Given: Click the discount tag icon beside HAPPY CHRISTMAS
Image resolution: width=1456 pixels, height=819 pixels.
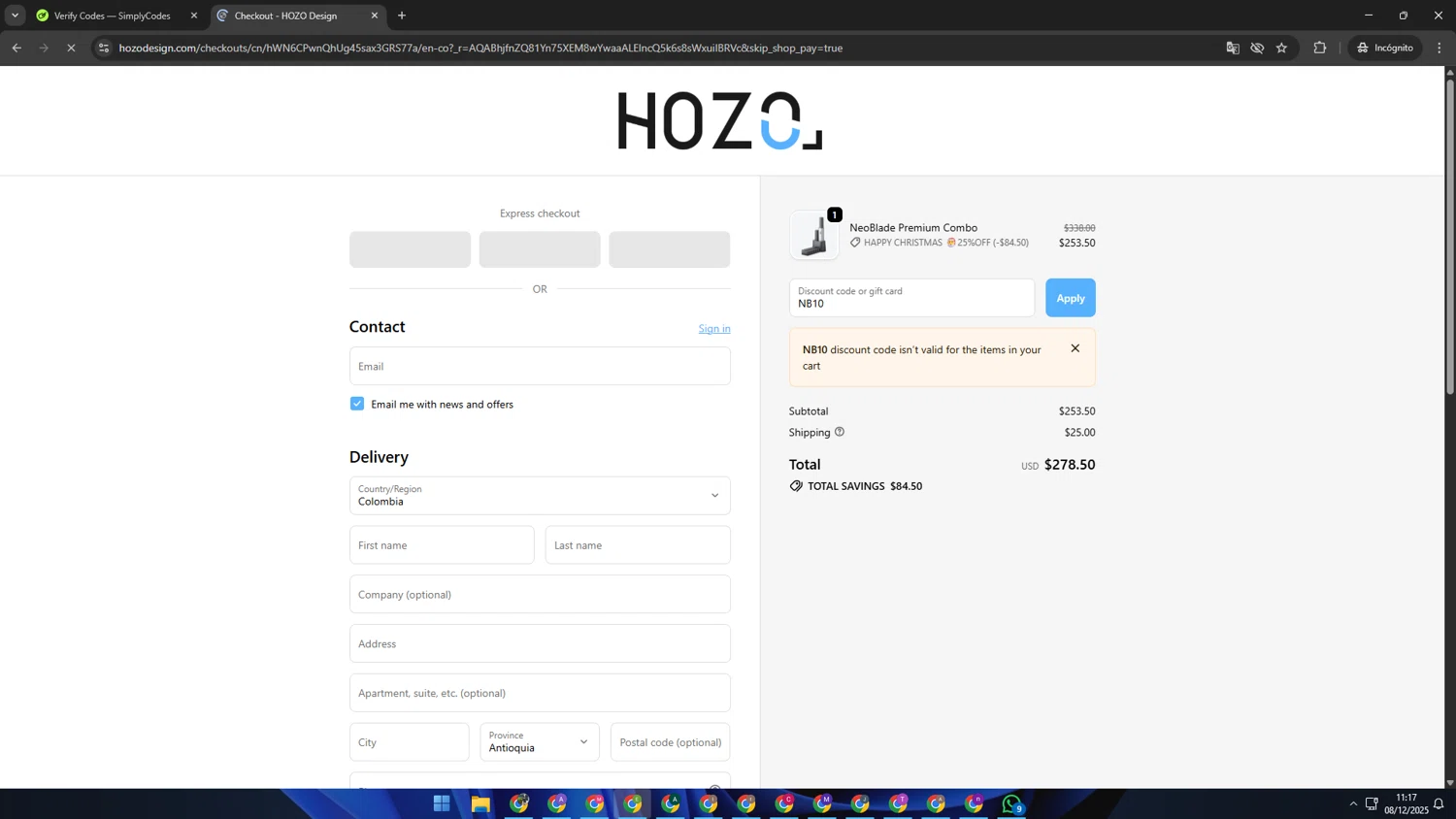Looking at the screenshot, I should 855,243.
